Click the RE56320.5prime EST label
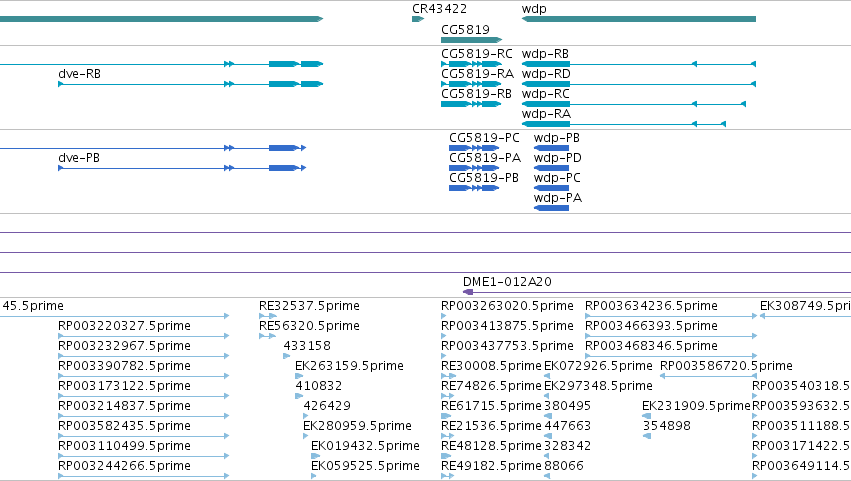851x481 pixels. click(309, 326)
